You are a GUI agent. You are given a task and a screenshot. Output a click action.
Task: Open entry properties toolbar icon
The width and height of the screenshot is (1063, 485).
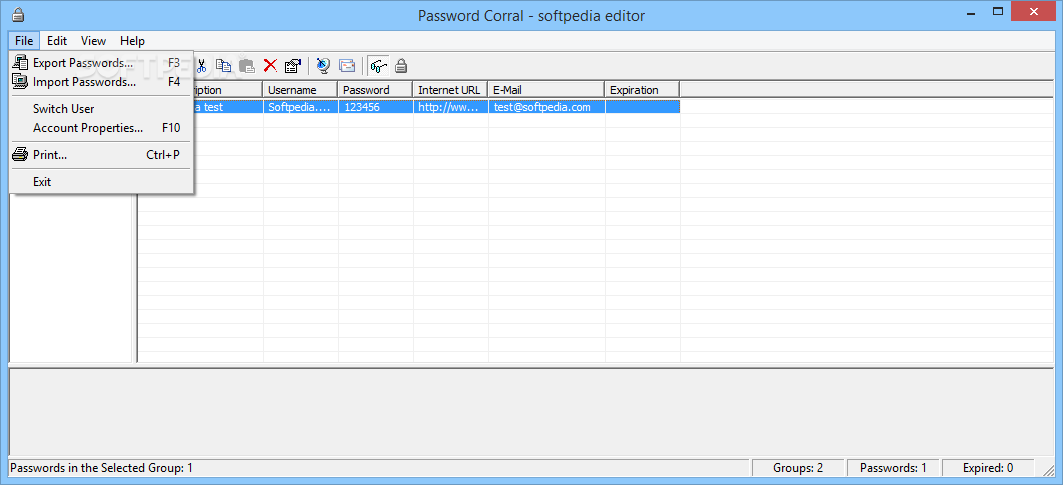293,66
